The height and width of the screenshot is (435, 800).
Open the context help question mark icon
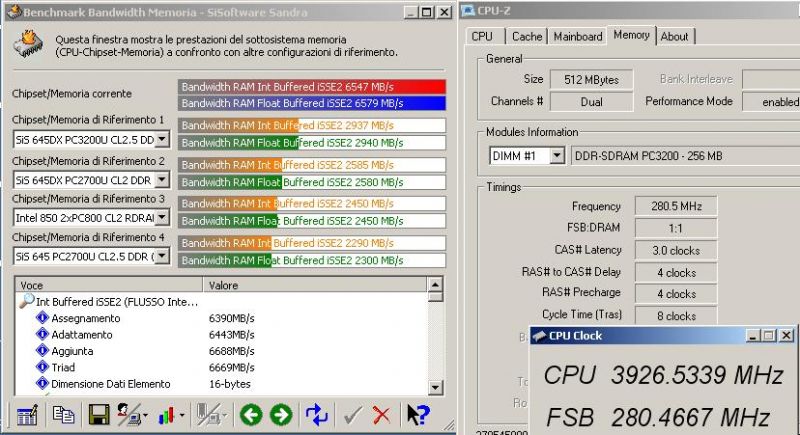[x=418, y=415]
